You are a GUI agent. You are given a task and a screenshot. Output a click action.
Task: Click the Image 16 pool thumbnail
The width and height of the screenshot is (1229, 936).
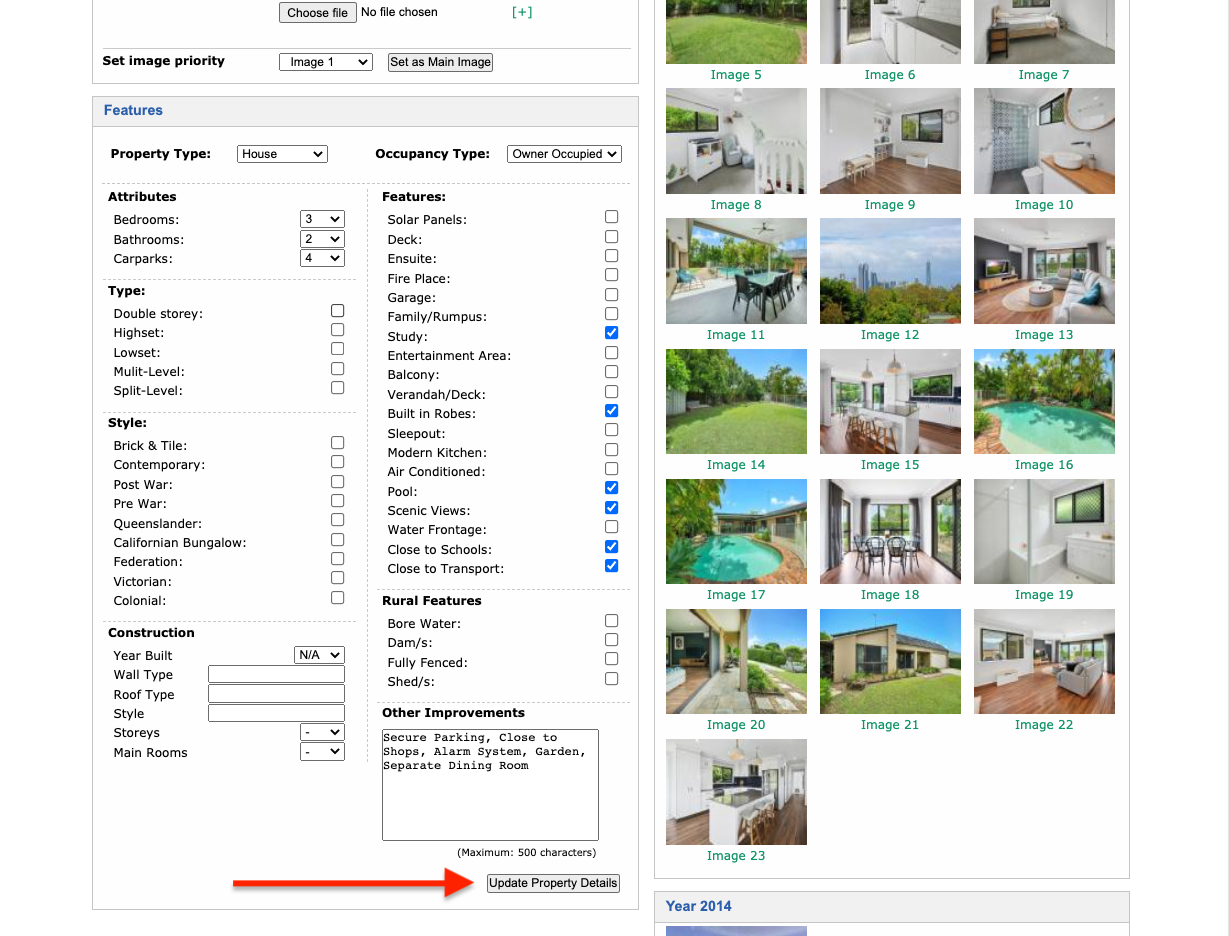point(1043,401)
